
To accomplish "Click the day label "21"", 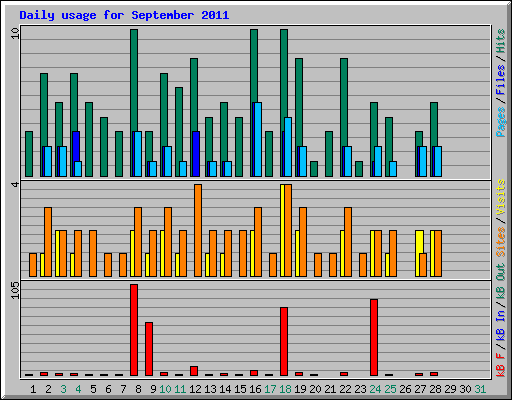I will 330,389.
